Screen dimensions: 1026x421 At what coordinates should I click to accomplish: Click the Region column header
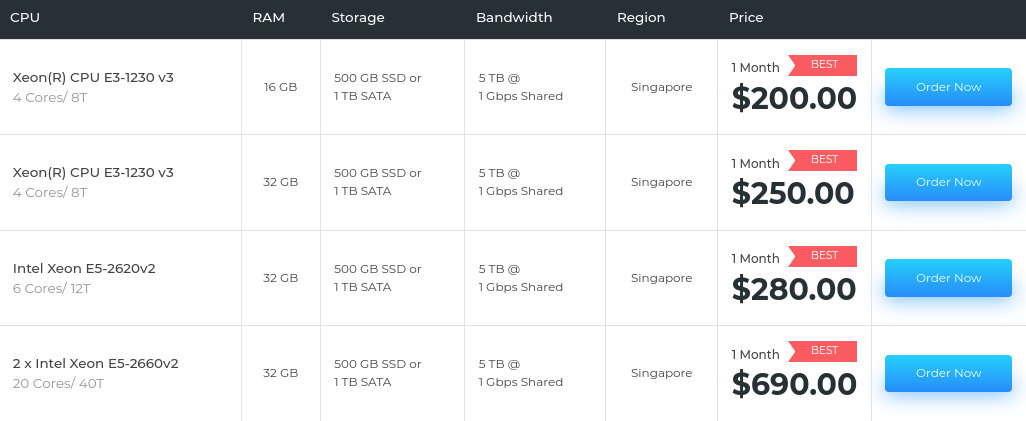click(x=641, y=18)
